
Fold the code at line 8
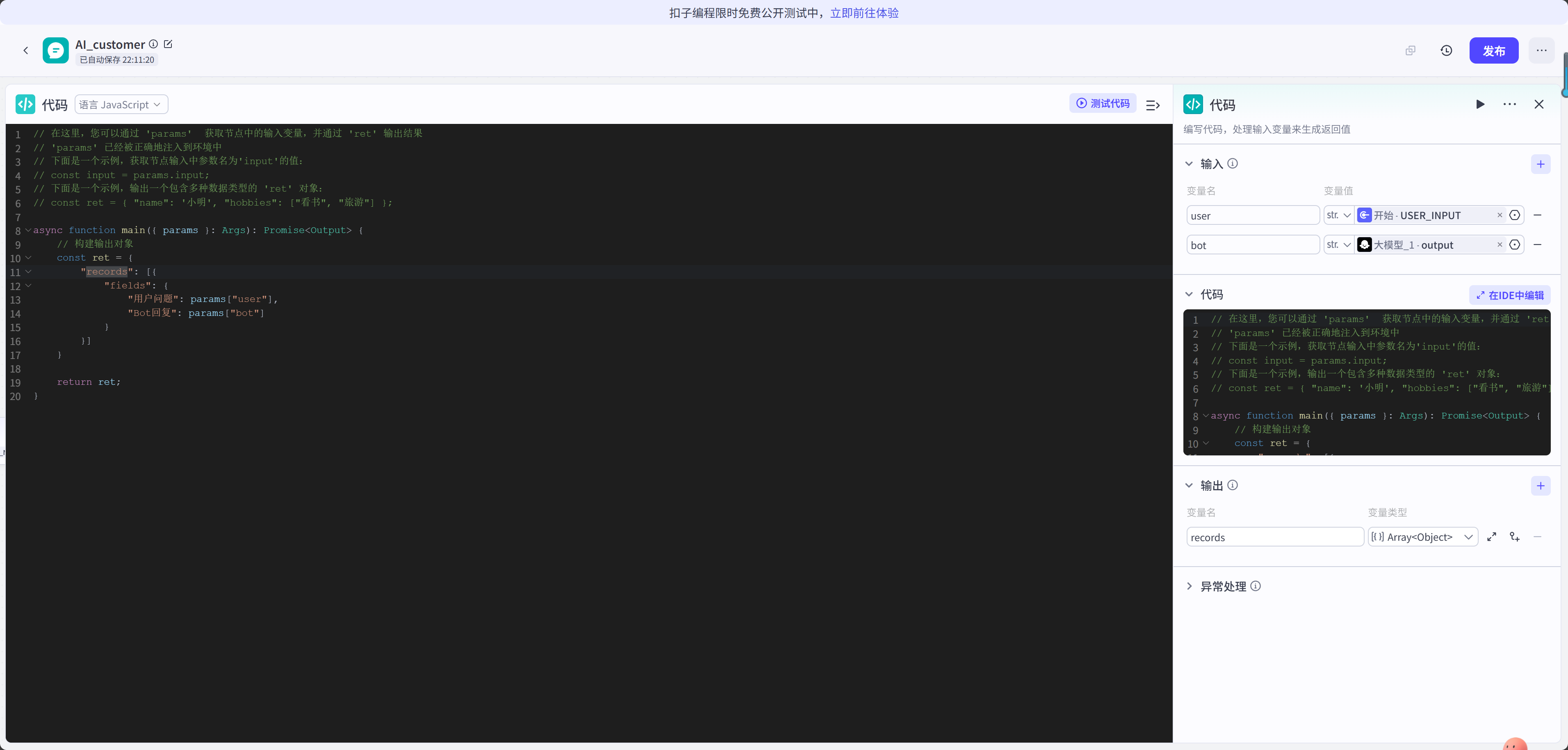[28, 230]
